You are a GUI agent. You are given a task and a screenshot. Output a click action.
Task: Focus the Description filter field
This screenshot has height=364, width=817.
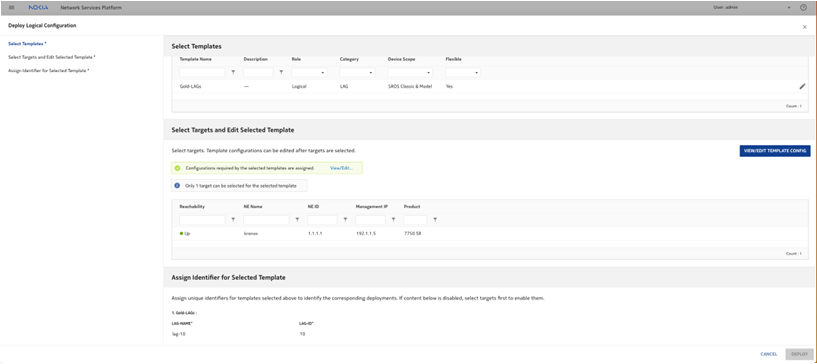click(258, 72)
